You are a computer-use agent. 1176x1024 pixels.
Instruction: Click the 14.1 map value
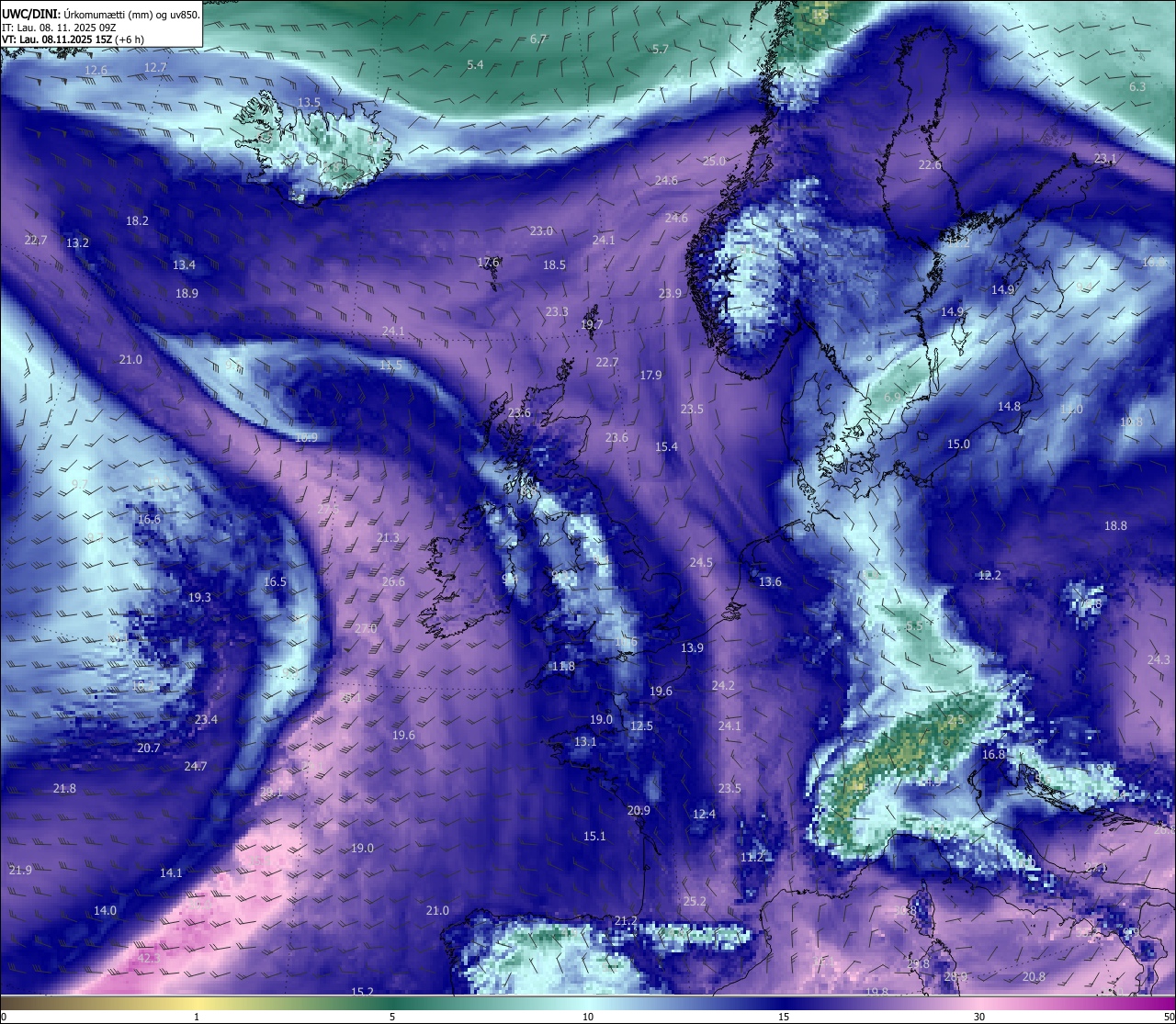pos(171,872)
